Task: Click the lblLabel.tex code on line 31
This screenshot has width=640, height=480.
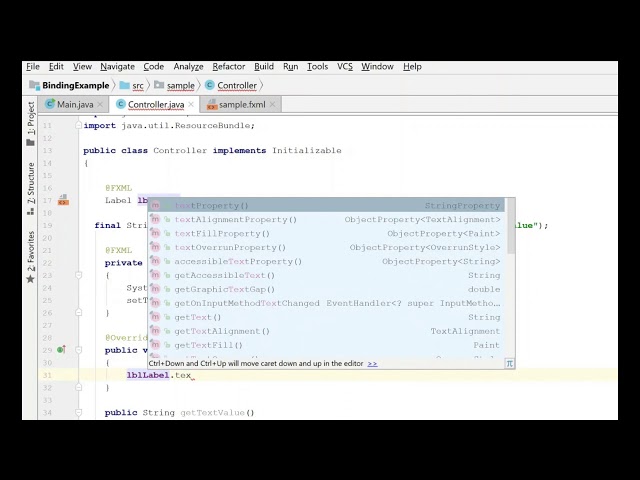Action: (x=159, y=375)
